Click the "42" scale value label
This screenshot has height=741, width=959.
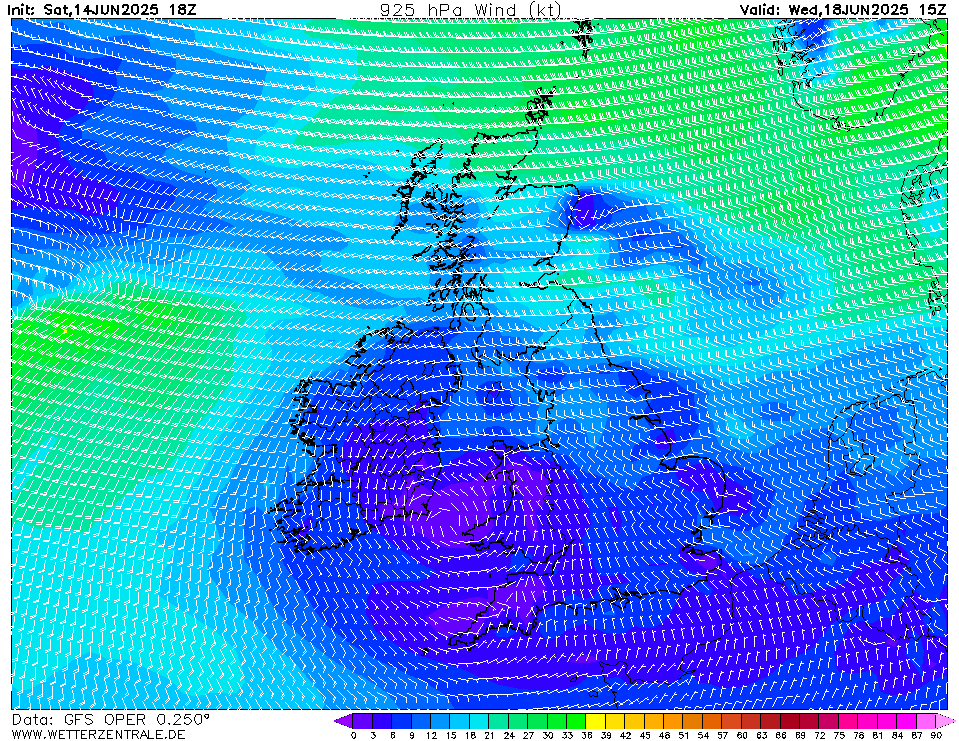625,735
